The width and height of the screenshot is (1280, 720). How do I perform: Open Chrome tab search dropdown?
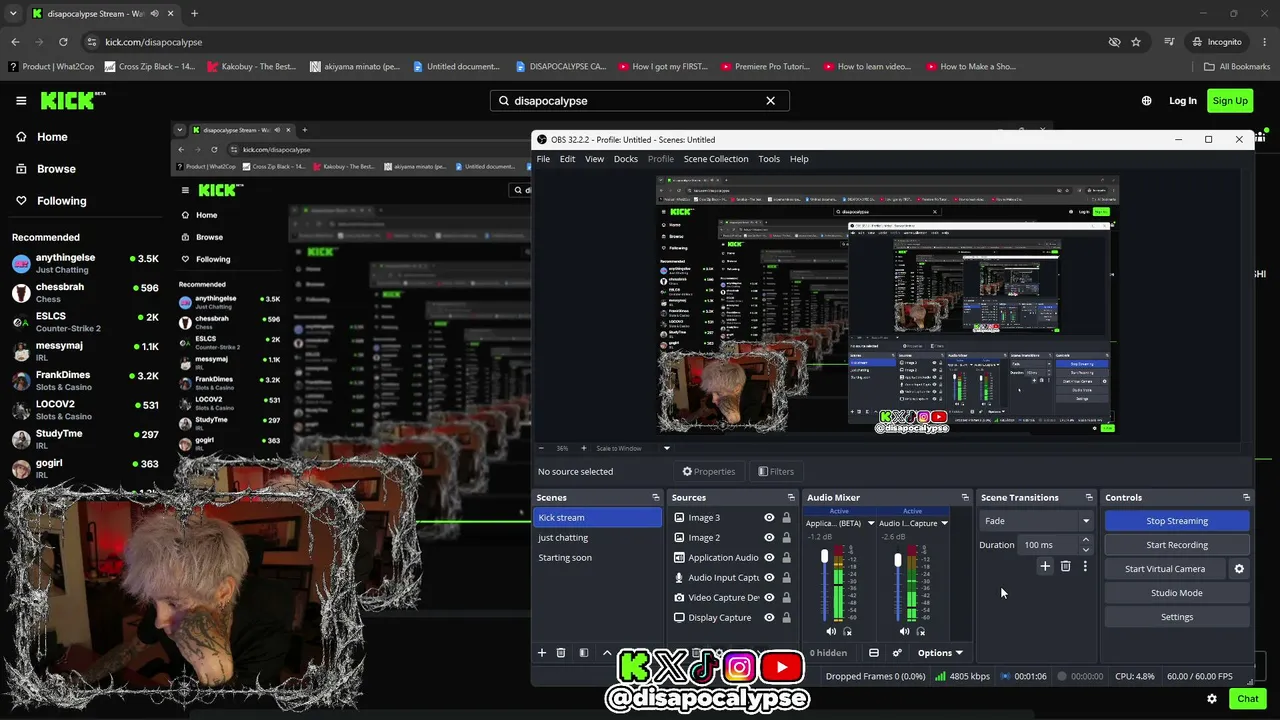pyautogui.click(x=13, y=14)
